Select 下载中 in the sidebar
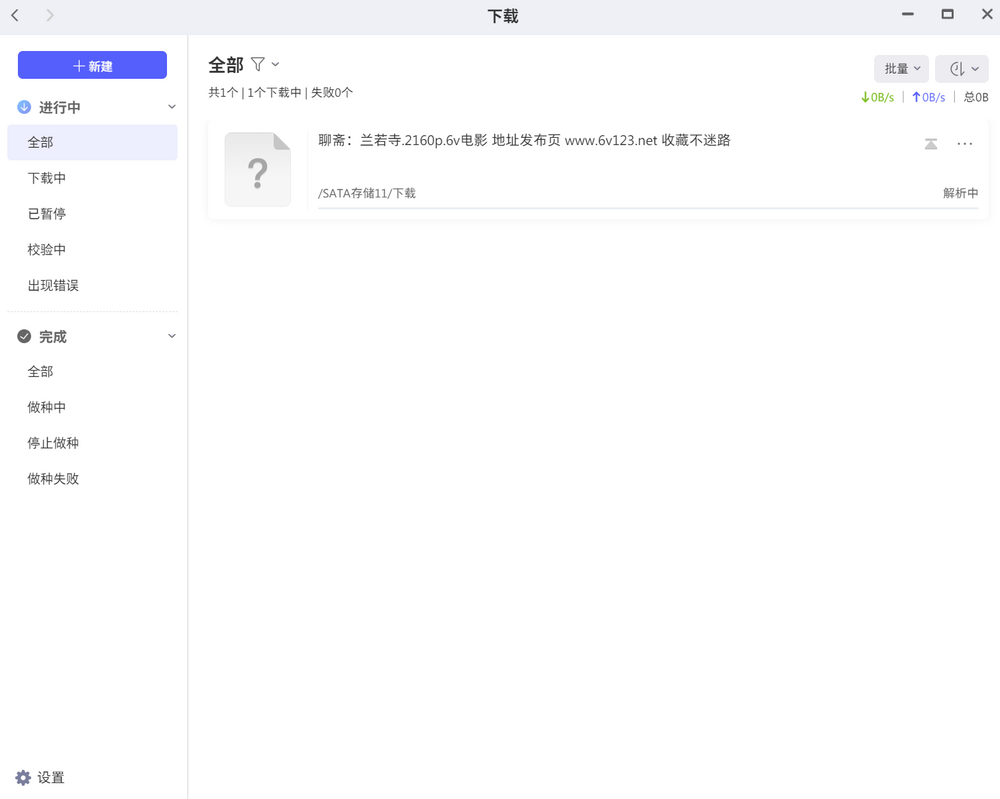This screenshot has height=799, width=1000. click(x=47, y=178)
